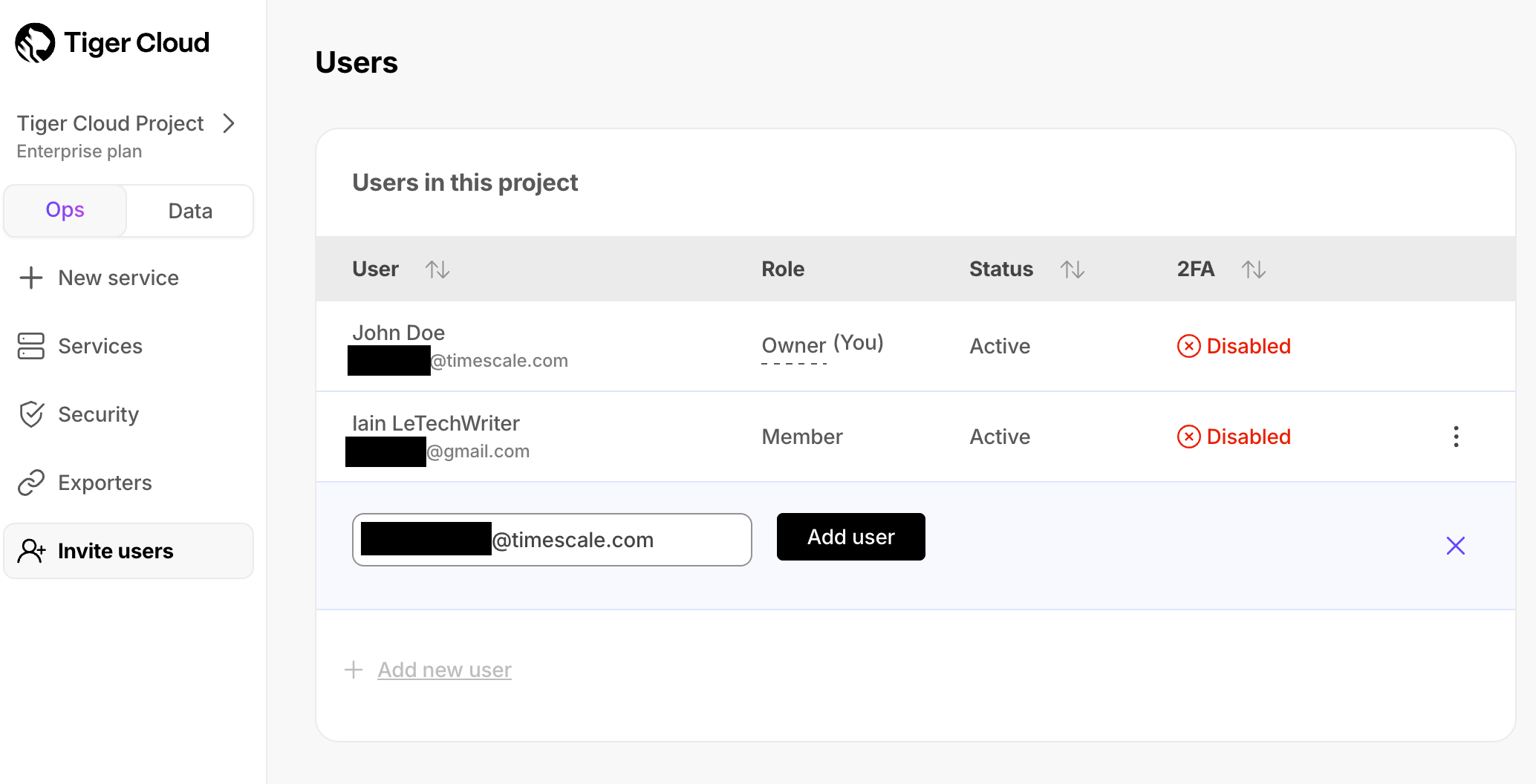Click the plus icon beside New service
Screen dimensions: 1536x784
(x=31, y=278)
